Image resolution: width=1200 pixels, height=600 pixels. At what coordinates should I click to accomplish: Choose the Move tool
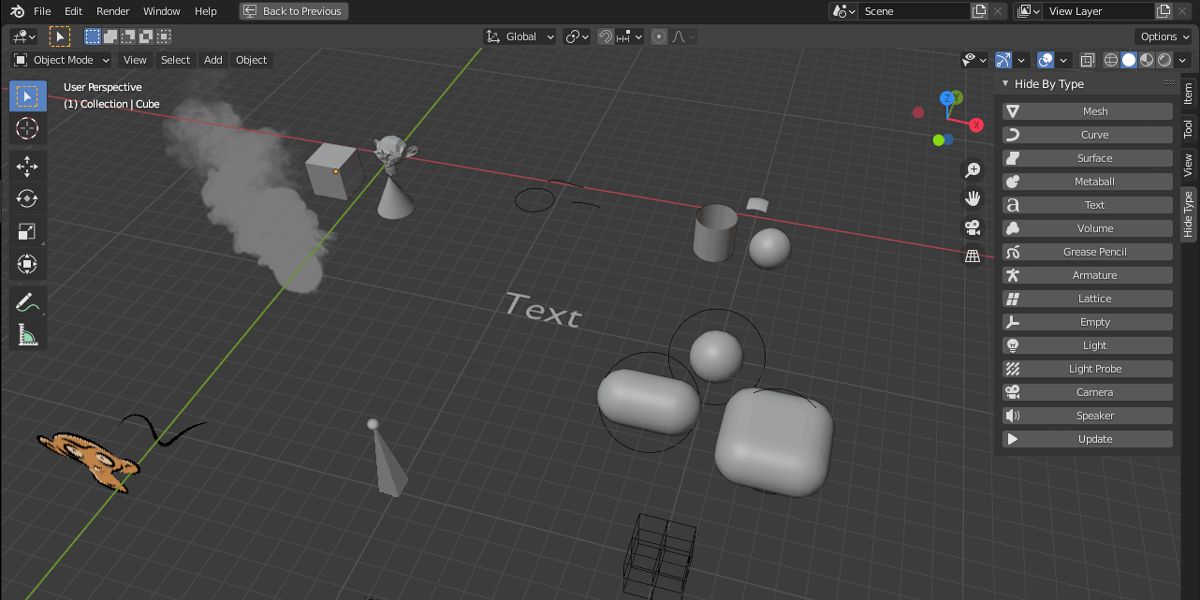(x=27, y=167)
